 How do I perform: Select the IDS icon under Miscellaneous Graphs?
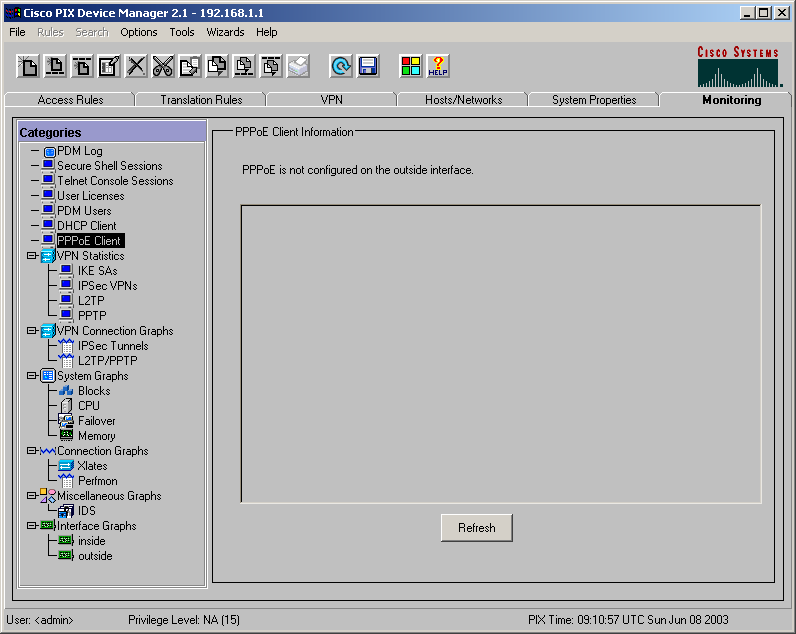pos(66,511)
